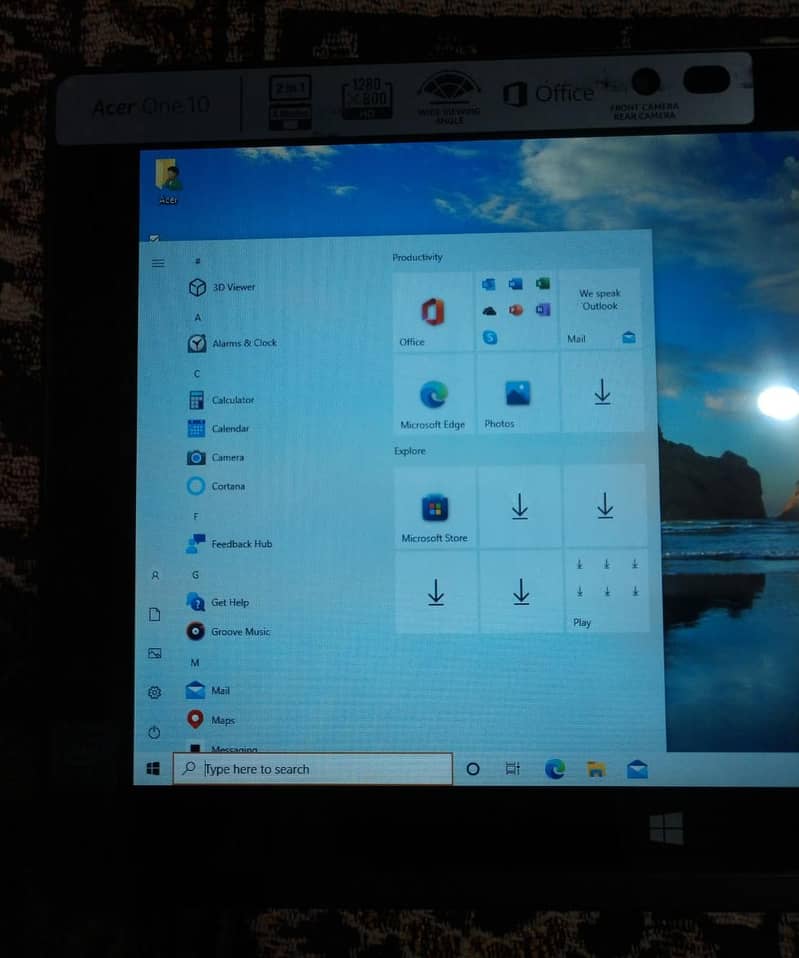This screenshot has width=799, height=958.
Task: Jump to letter A in app list
Action: pyautogui.click(x=197, y=318)
